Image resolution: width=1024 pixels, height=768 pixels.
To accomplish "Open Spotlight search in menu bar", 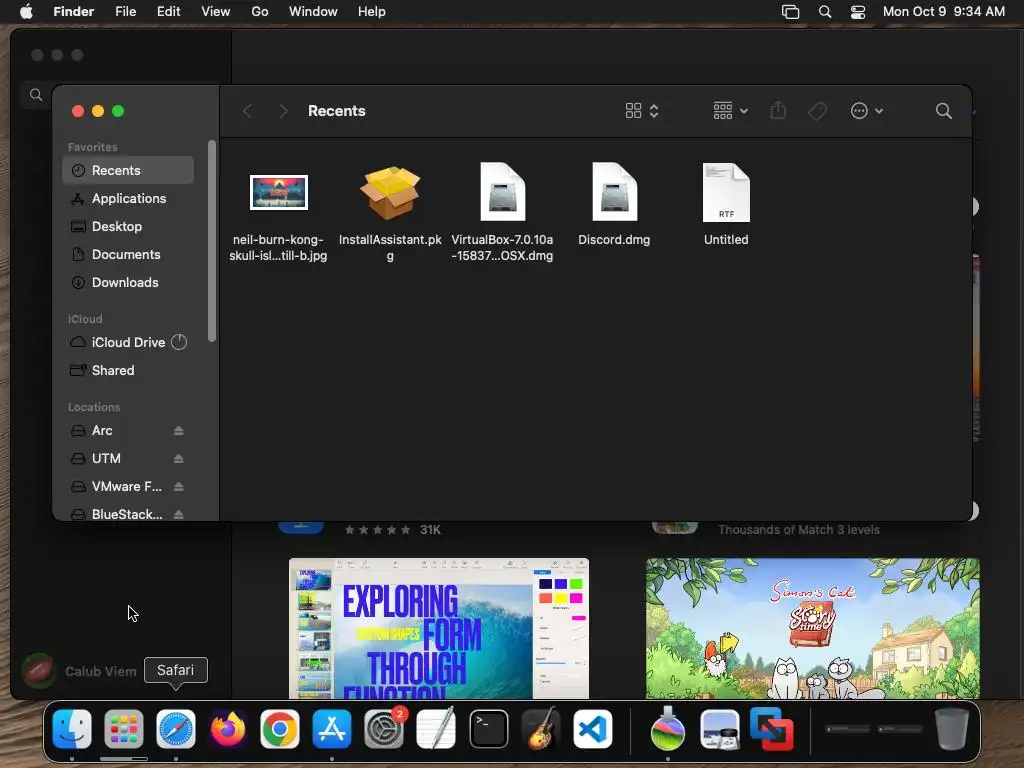I will pyautogui.click(x=825, y=12).
